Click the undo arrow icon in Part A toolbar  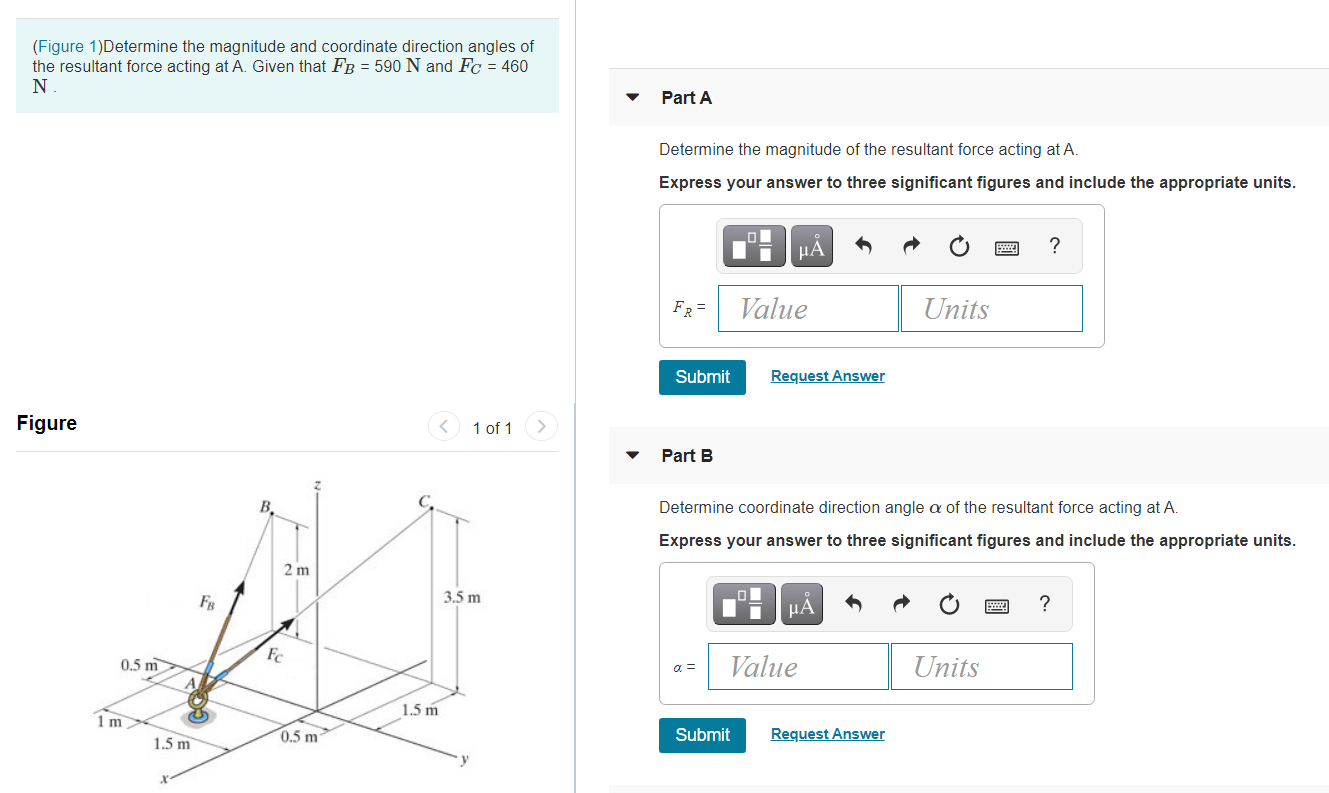862,245
